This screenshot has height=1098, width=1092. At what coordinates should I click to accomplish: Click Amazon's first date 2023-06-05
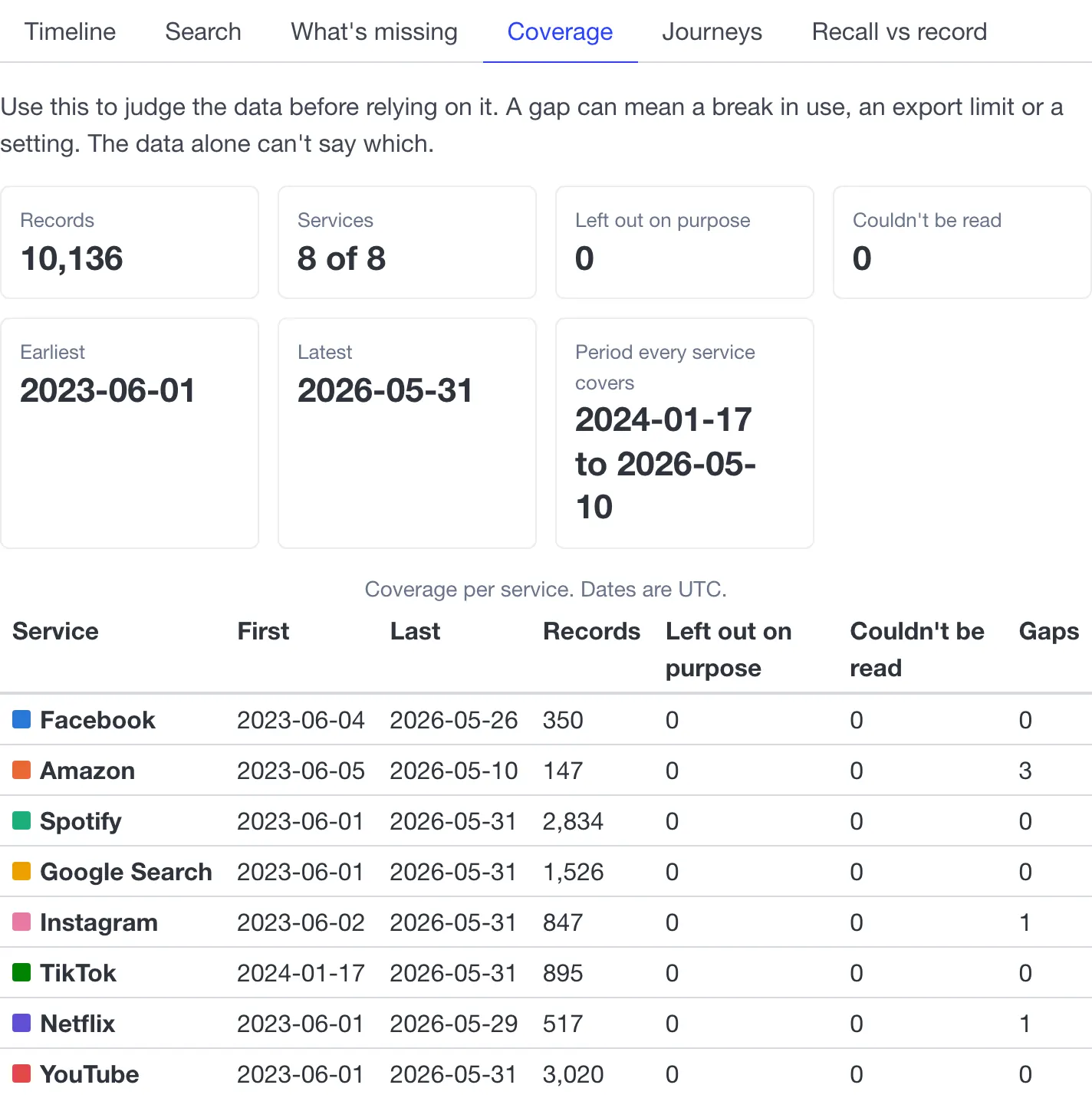coord(301,771)
